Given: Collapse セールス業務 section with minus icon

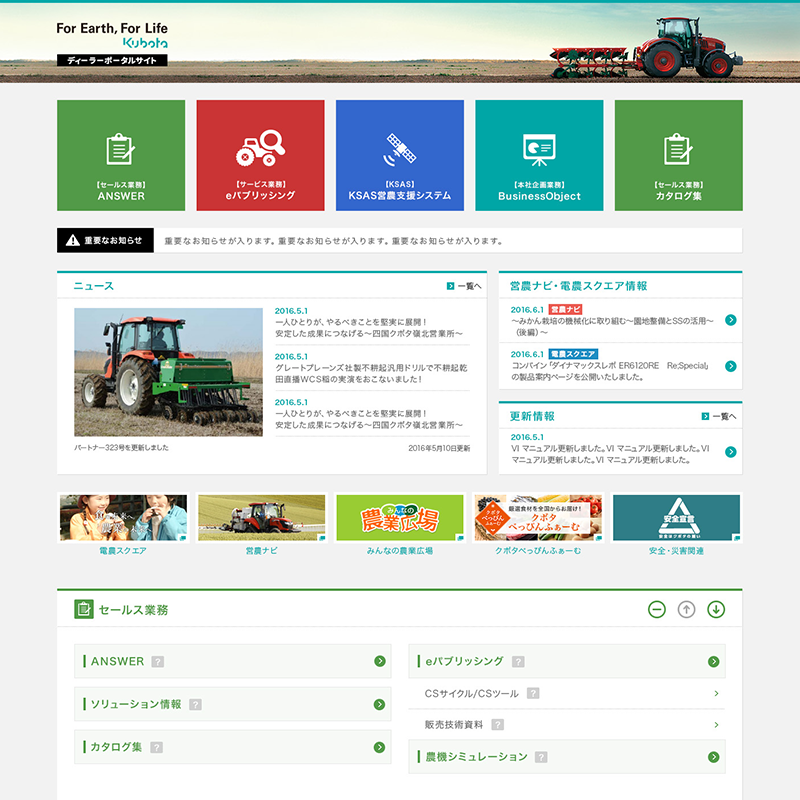Looking at the screenshot, I should coord(656,609).
